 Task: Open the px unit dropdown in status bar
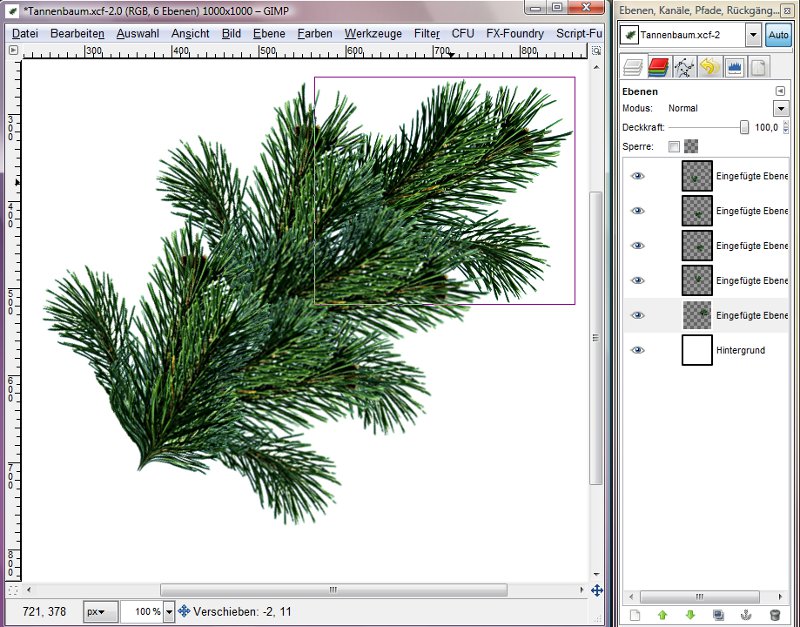pyautogui.click(x=99, y=611)
